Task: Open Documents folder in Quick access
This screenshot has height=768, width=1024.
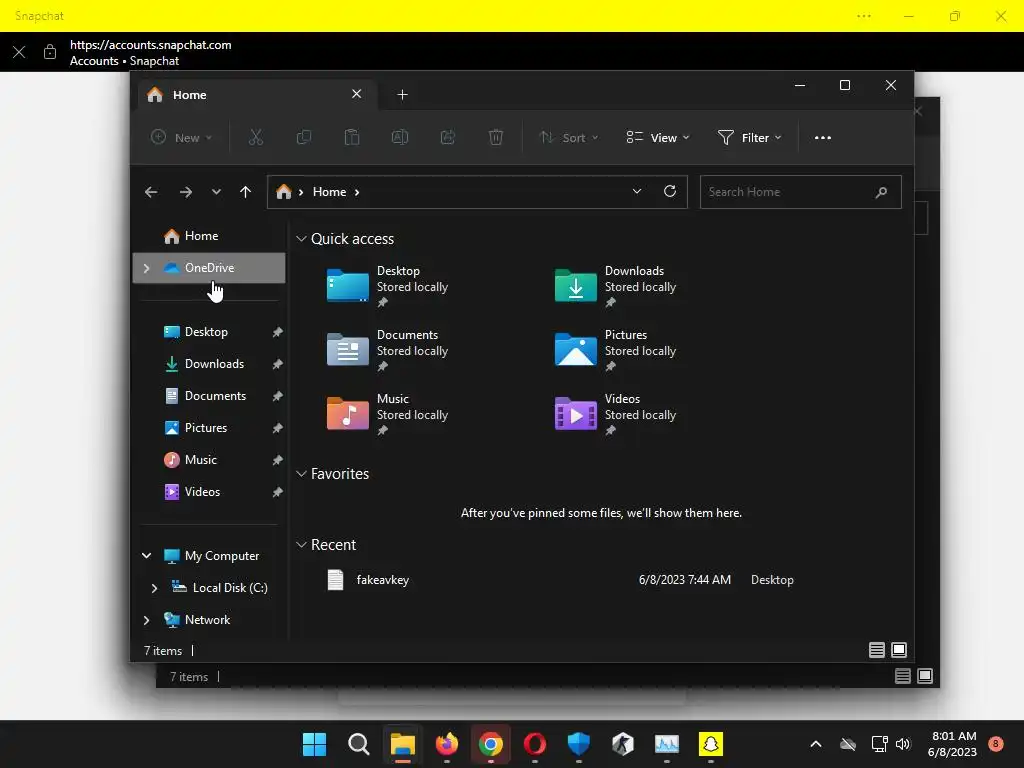Action: (388, 350)
